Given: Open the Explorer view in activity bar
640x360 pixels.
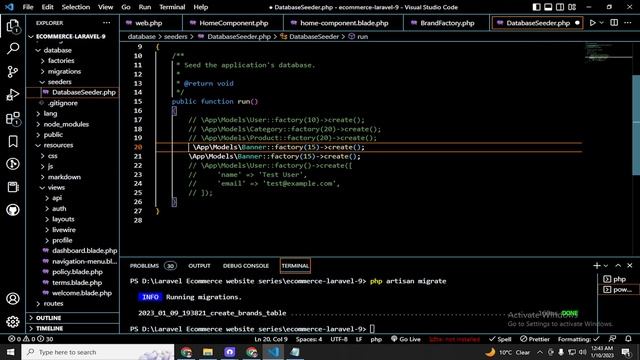Looking at the screenshot, I should pyautogui.click(x=13, y=26).
